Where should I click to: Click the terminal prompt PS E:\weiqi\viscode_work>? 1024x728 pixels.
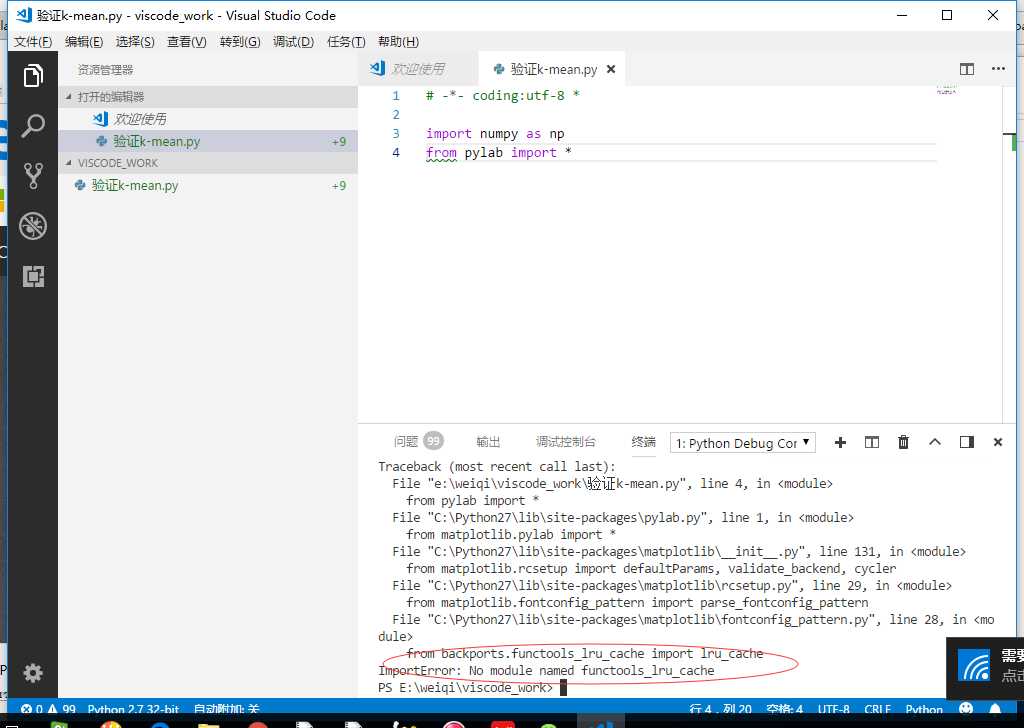pyautogui.click(x=466, y=688)
